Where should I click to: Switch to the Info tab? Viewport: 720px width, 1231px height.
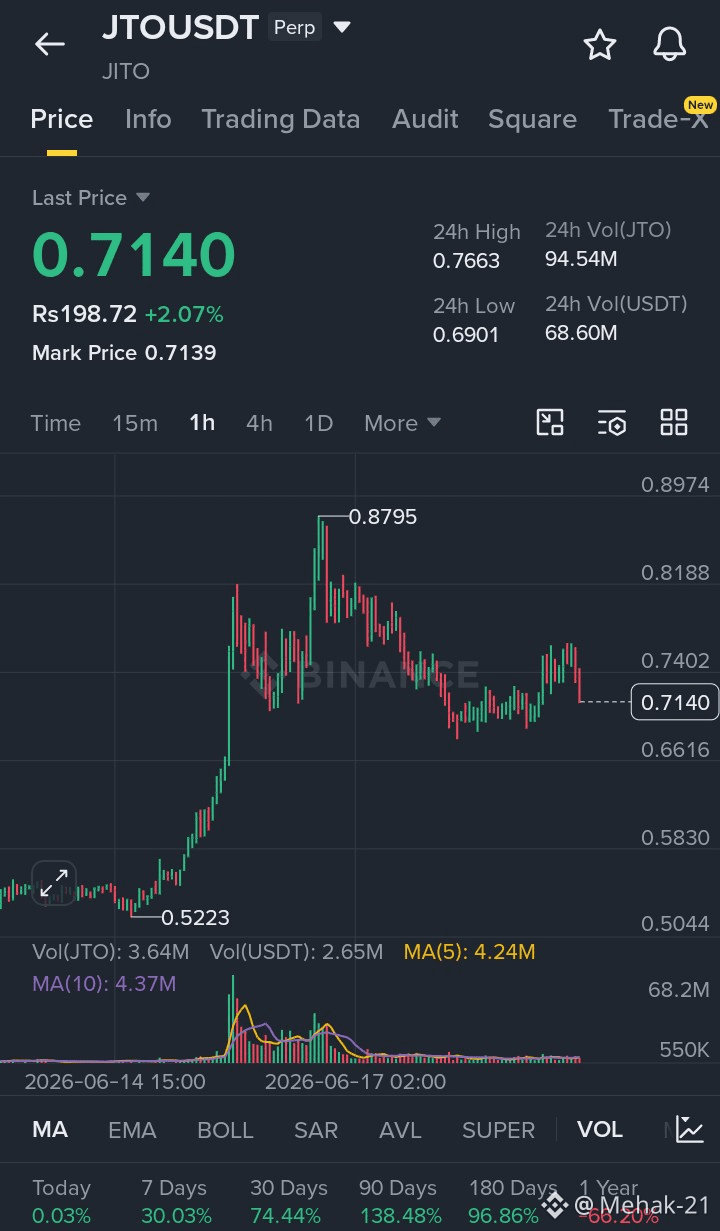(x=148, y=119)
